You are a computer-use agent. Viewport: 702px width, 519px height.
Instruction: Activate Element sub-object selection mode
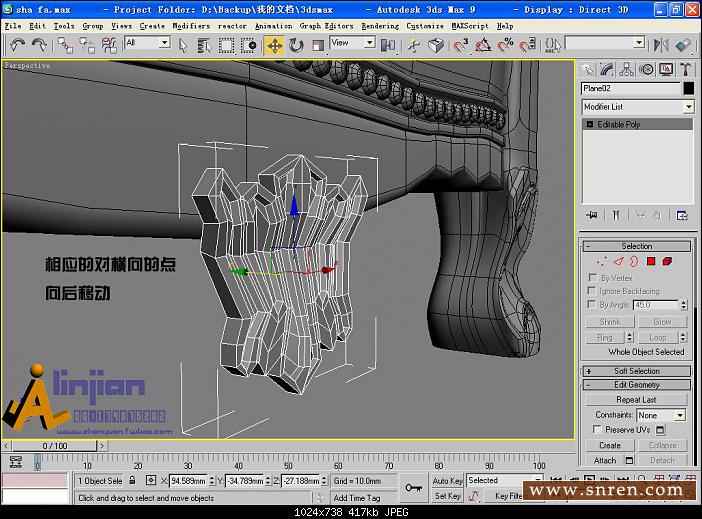(667, 261)
